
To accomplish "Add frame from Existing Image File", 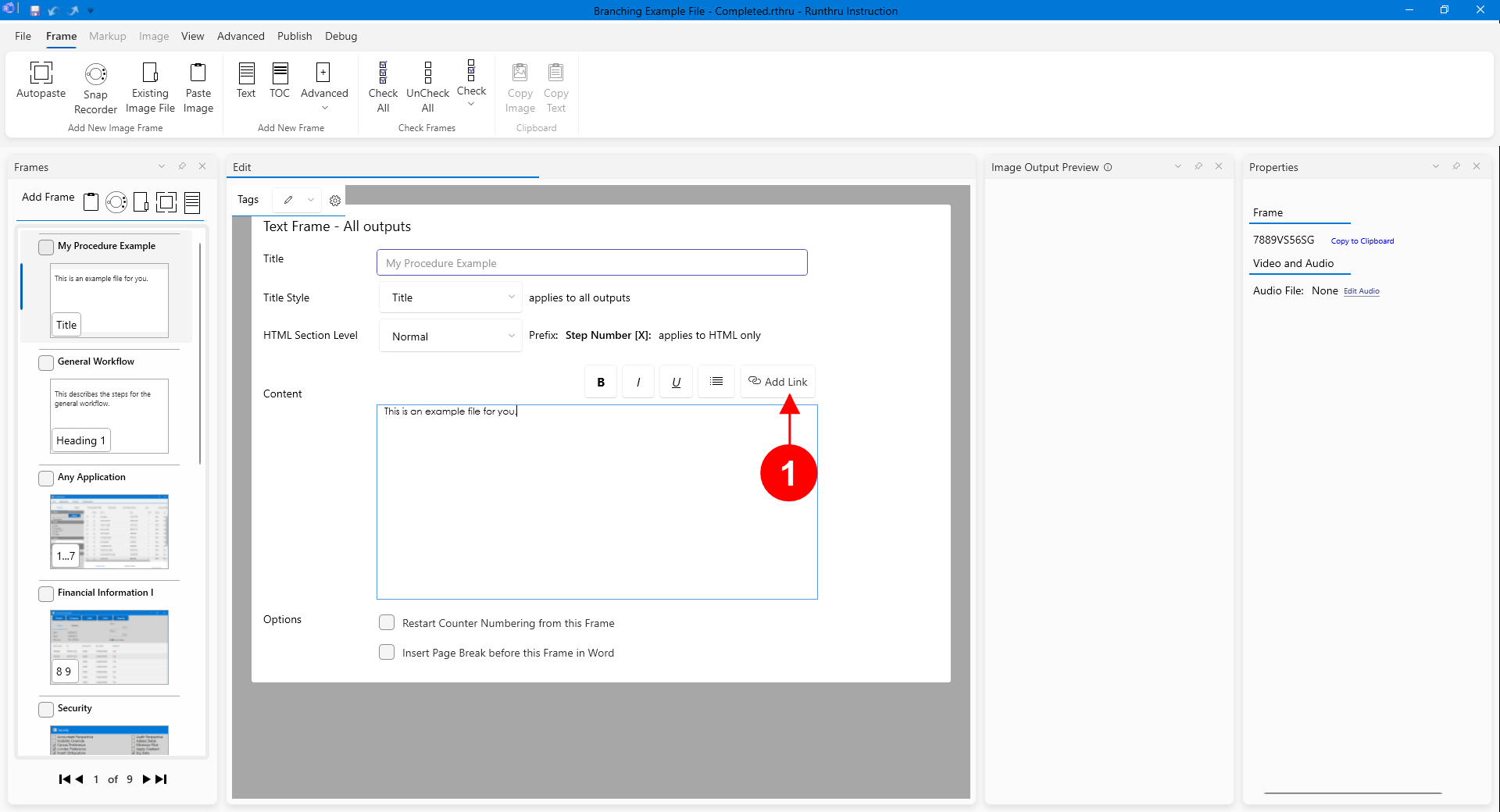I will point(150,73).
